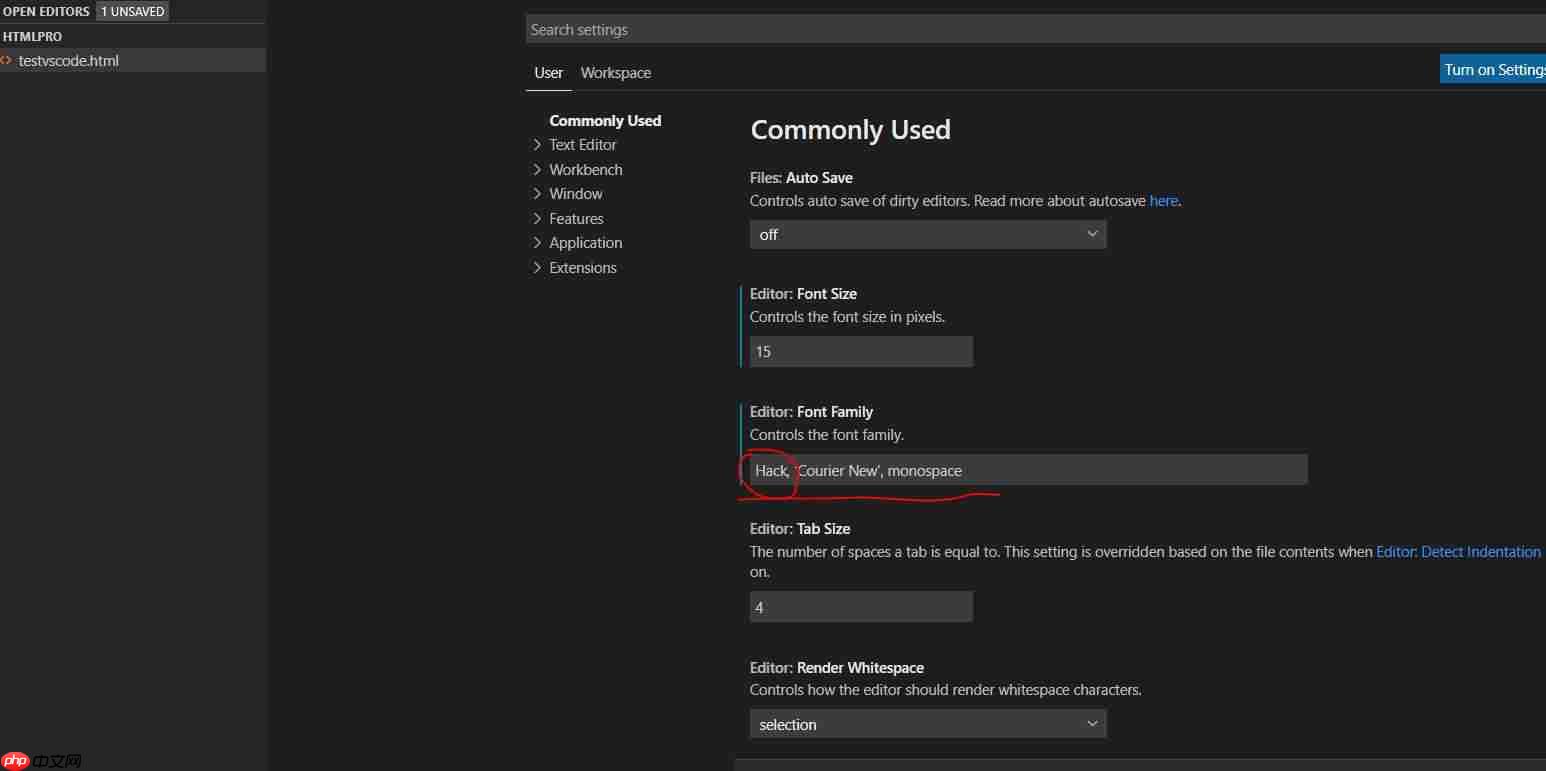1546x771 pixels.
Task: Click the Editor: Tab Size setting title
Action: coord(800,529)
